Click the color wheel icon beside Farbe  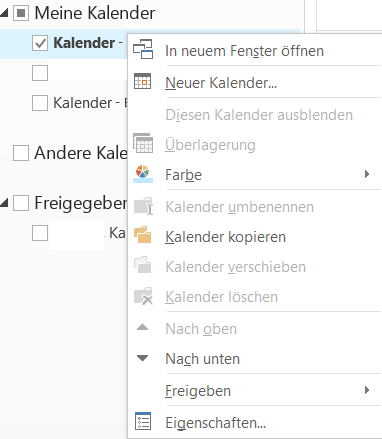click(x=143, y=174)
